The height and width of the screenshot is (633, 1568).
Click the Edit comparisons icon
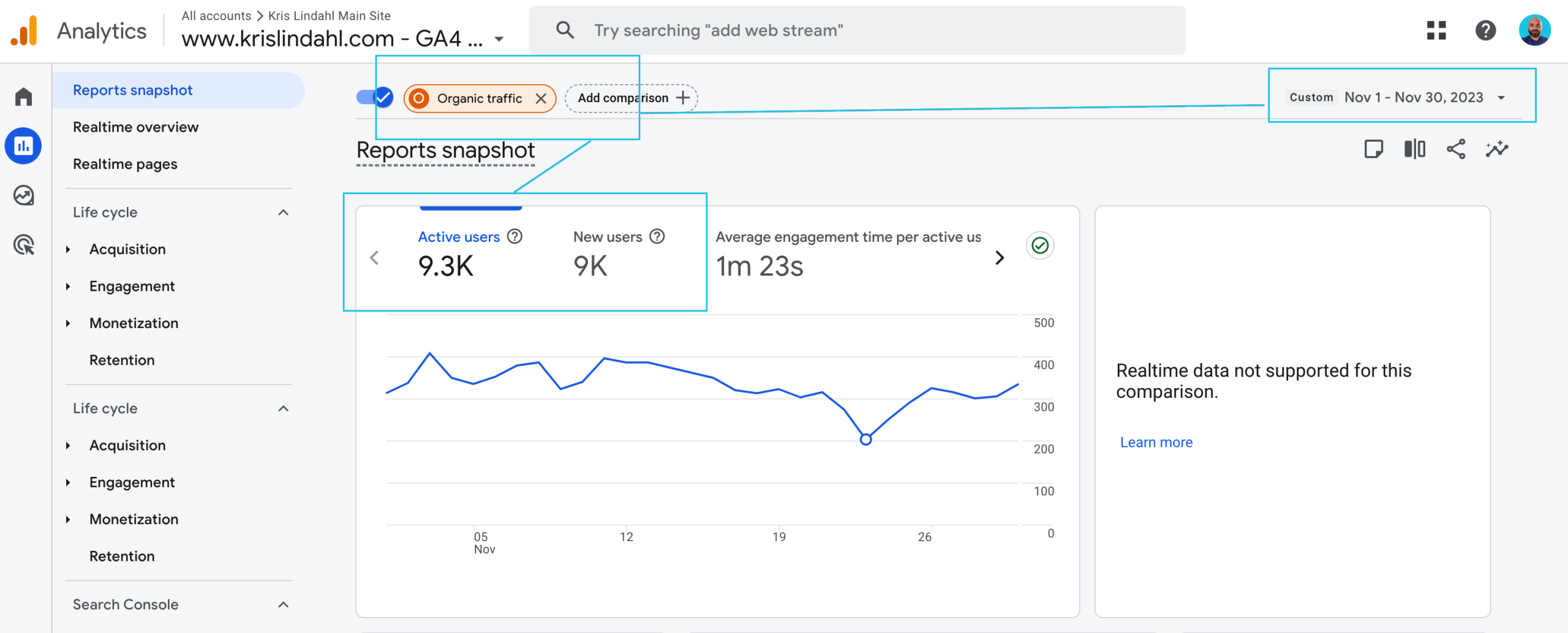[1414, 149]
